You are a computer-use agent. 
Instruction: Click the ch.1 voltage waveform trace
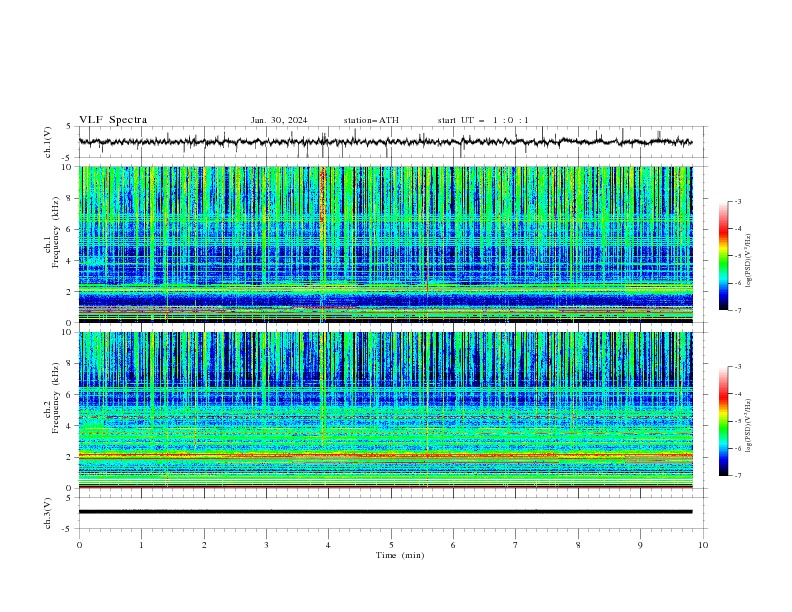pyautogui.click(x=385, y=142)
